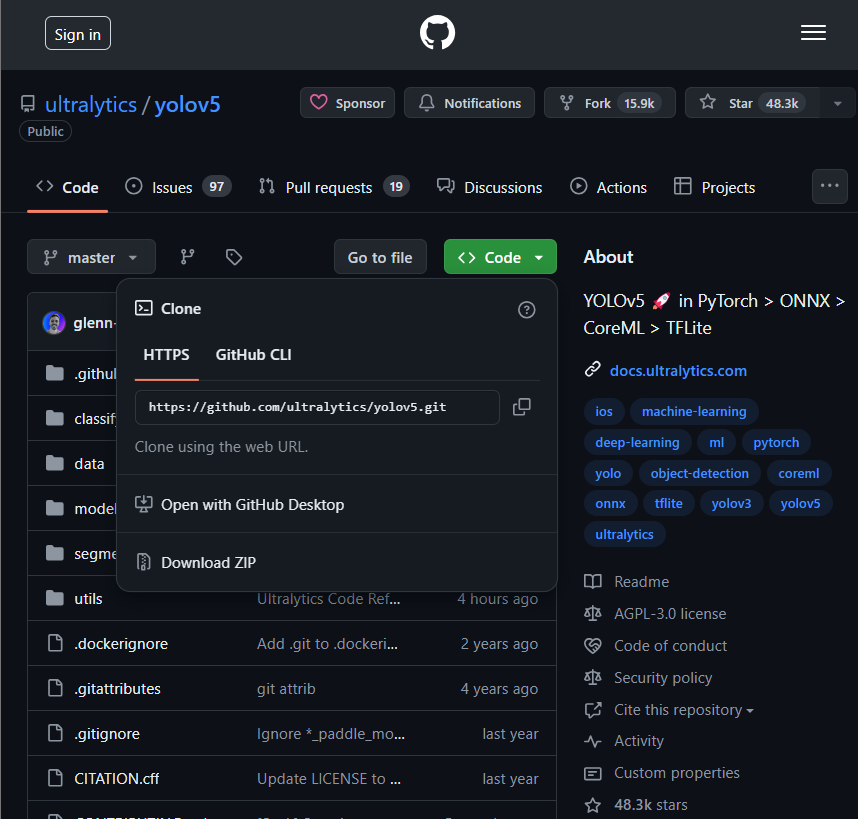Open the .dockerignore file
This screenshot has height=819, width=858.
[x=121, y=643]
